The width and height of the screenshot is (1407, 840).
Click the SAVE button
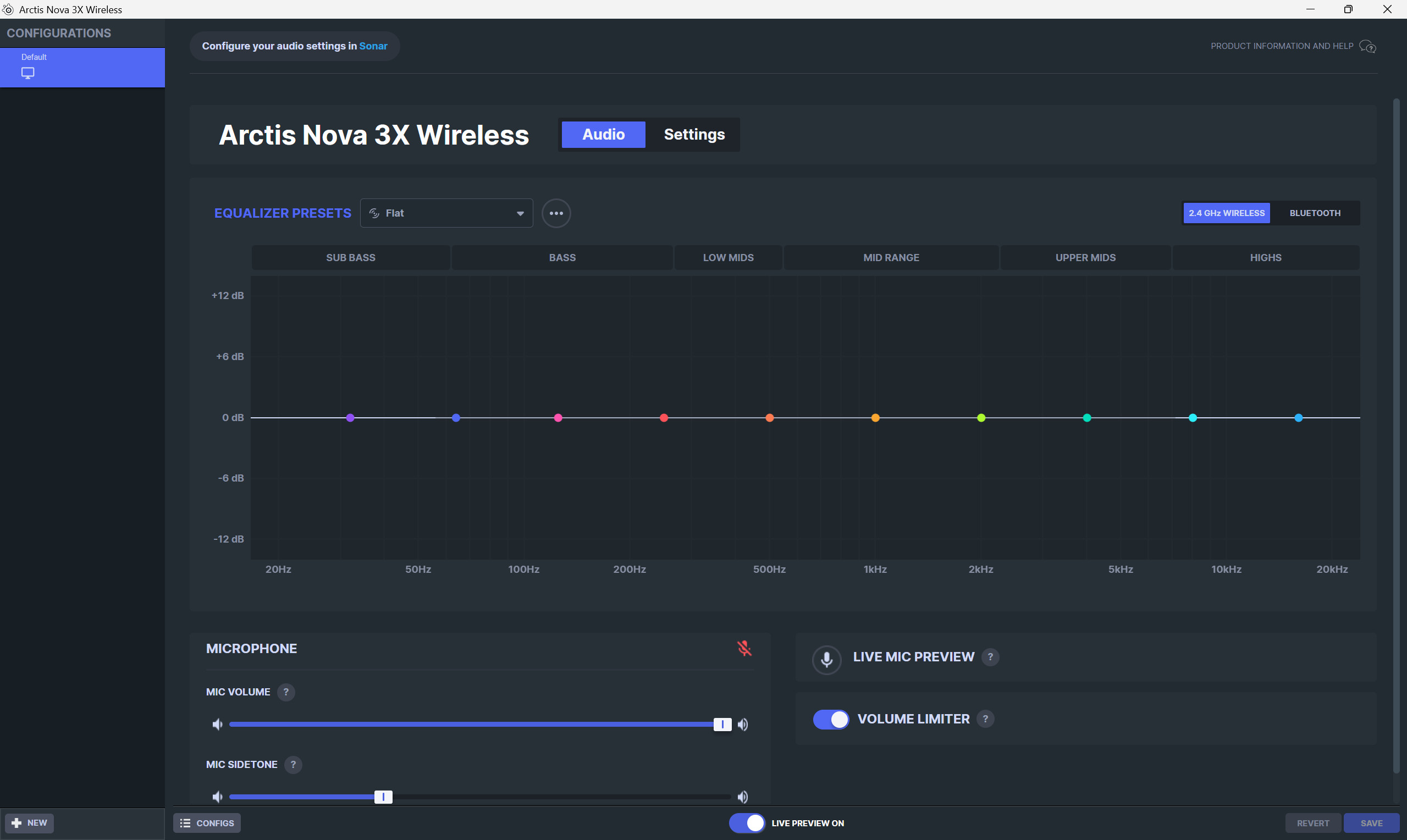pos(1371,824)
